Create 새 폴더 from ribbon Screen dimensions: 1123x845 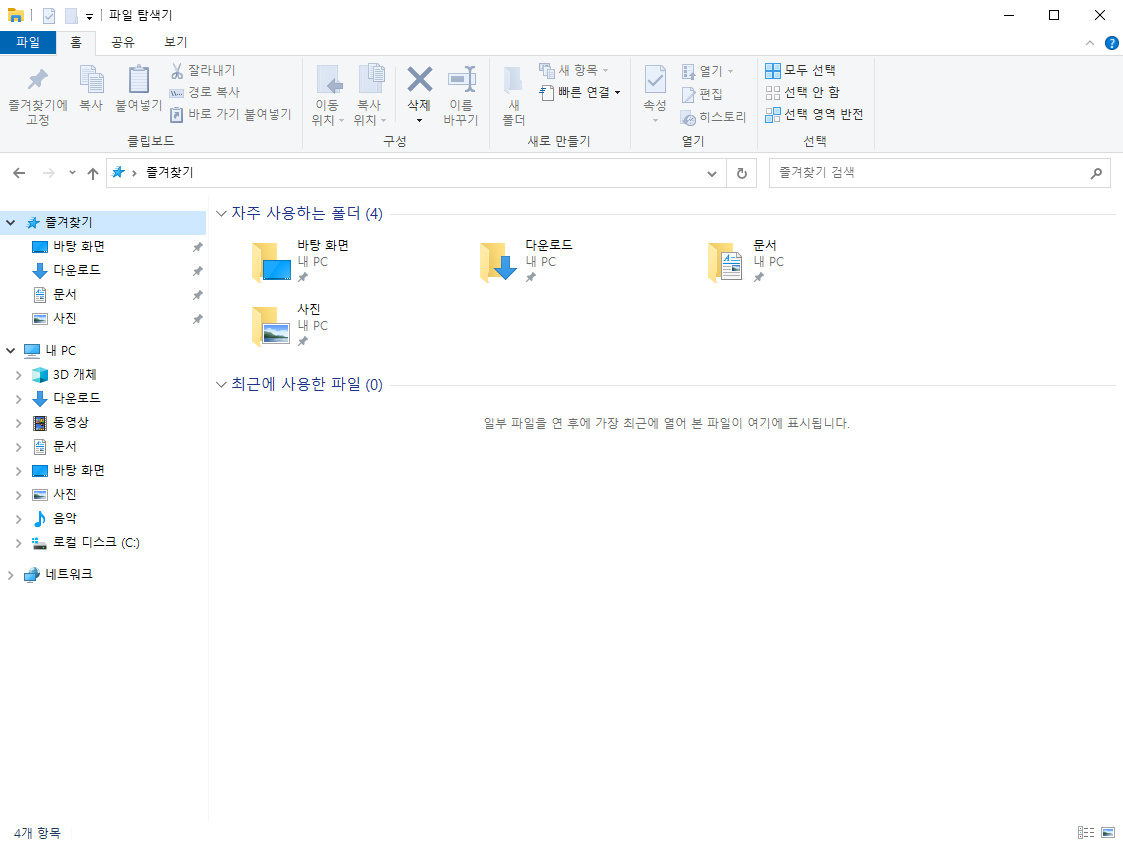(x=514, y=95)
